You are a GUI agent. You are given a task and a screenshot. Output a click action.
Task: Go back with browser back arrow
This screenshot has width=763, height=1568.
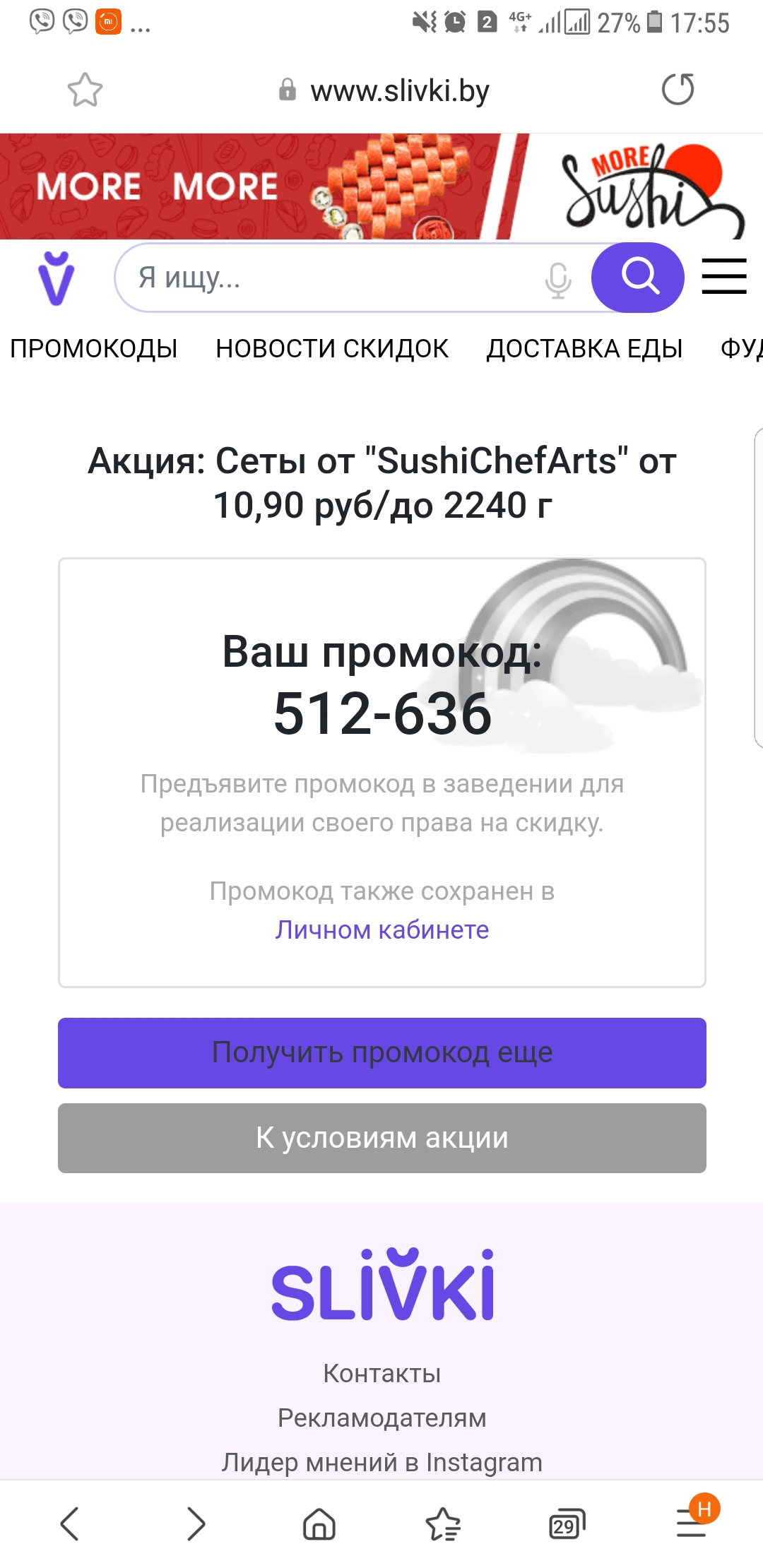69,1524
